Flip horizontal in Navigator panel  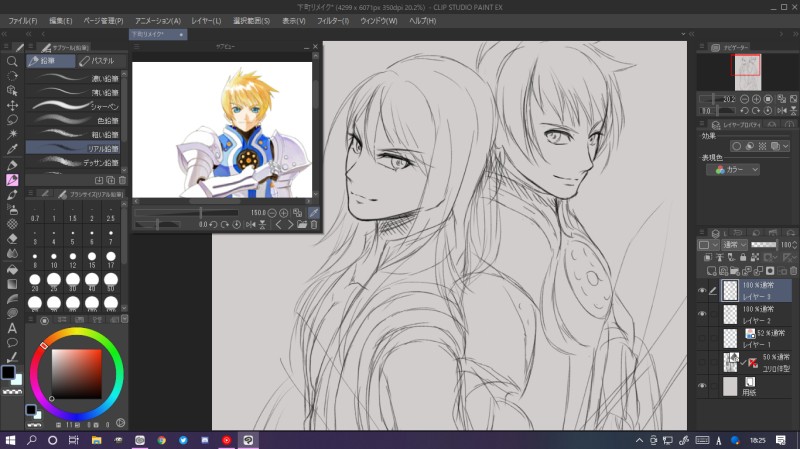(x=782, y=110)
